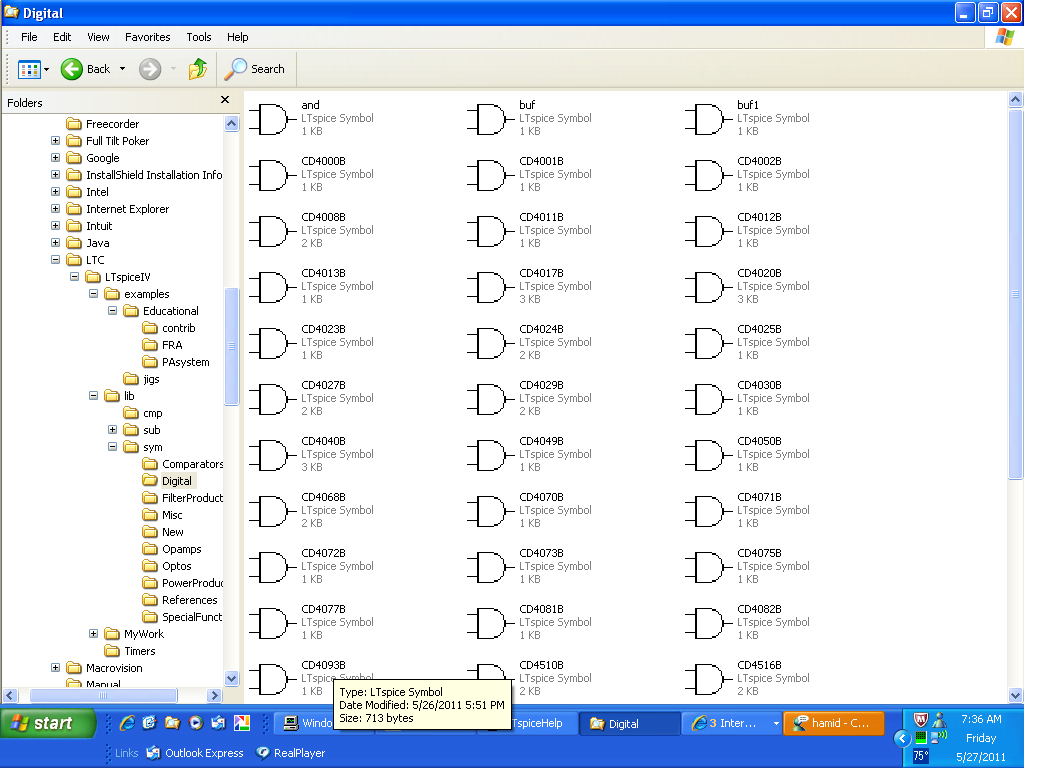
Task: Select the CD4000B symbol icon
Action: point(272,175)
